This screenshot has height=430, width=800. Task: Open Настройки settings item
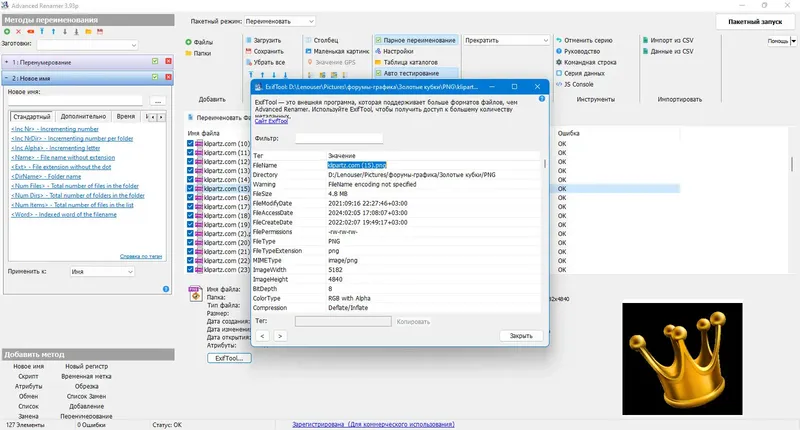394,52
